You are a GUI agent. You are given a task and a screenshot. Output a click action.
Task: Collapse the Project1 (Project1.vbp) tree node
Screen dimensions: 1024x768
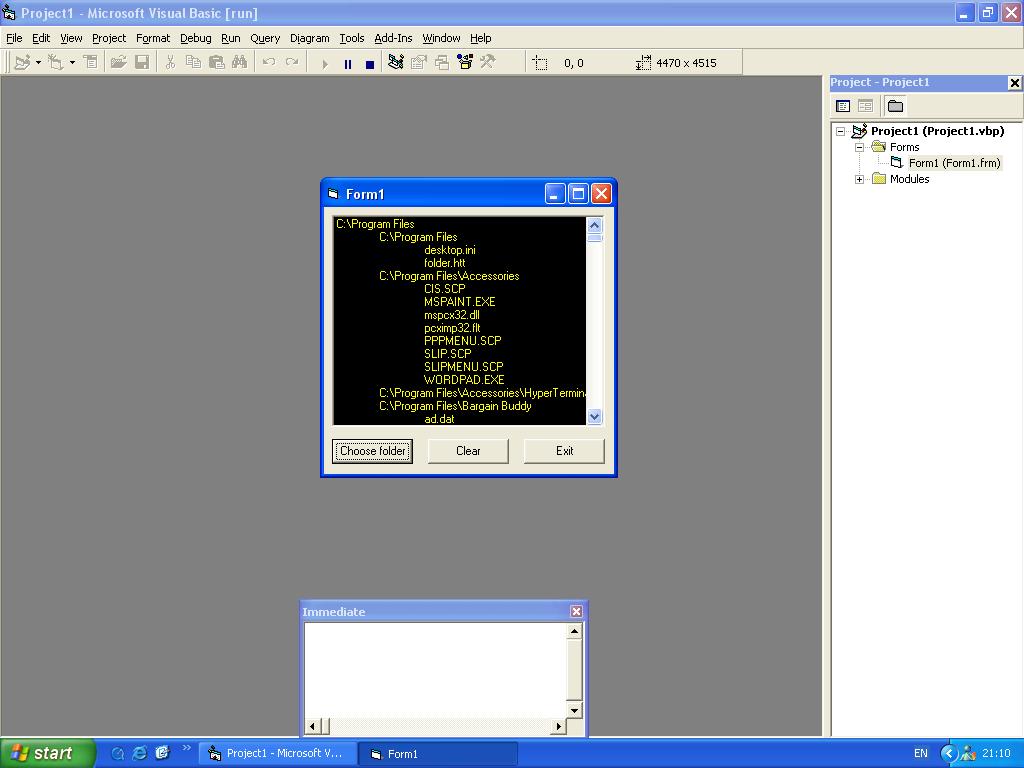[841, 131]
